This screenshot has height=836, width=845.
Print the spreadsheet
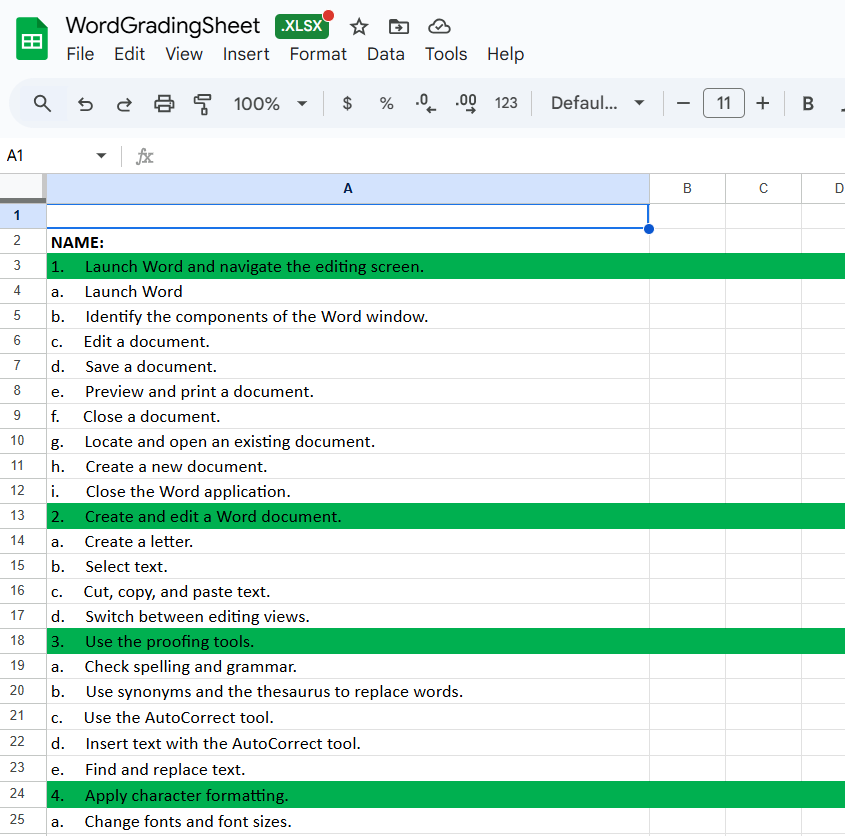(x=164, y=103)
